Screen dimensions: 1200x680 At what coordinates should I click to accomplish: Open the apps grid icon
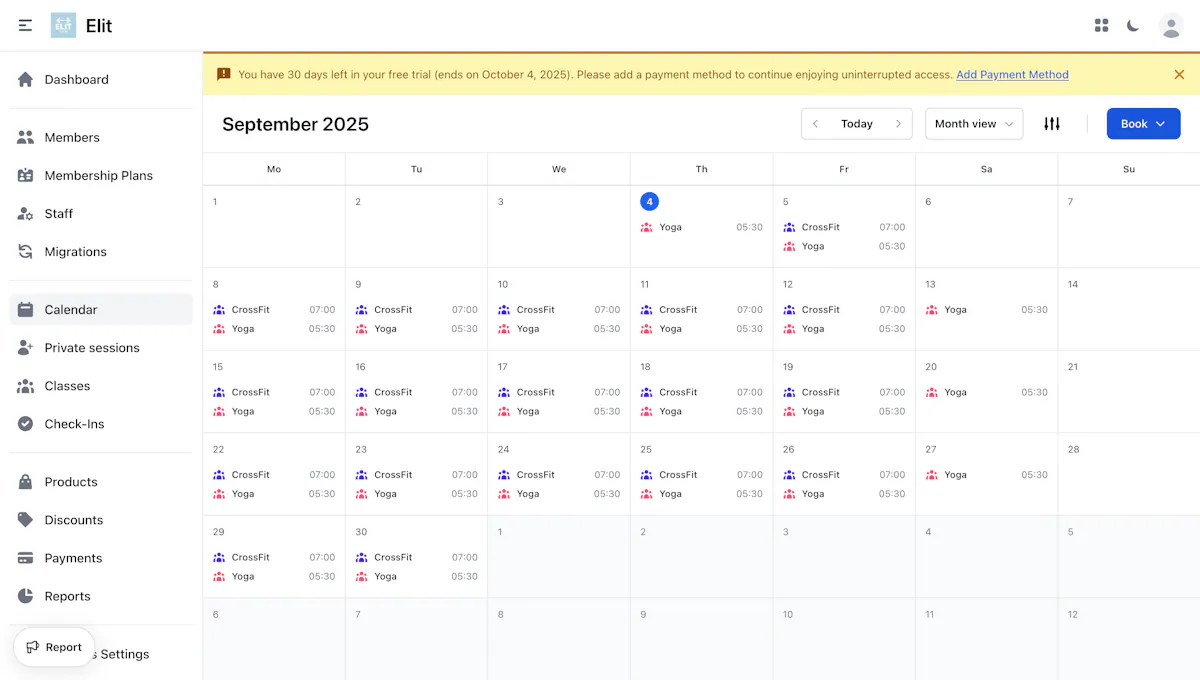(x=1101, y=26)
